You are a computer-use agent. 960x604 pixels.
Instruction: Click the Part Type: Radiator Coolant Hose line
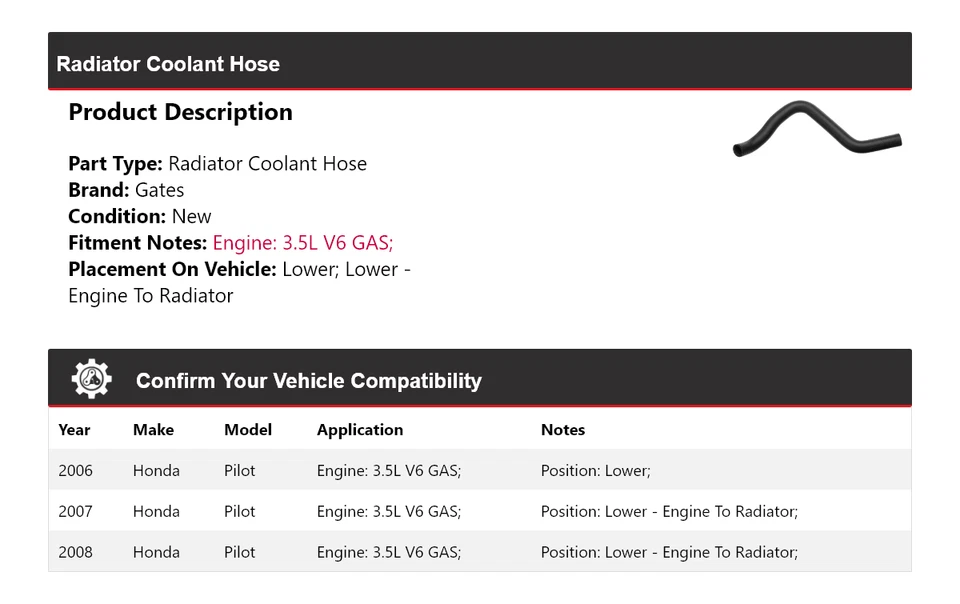pyautogui.click(x=217, y=164)
